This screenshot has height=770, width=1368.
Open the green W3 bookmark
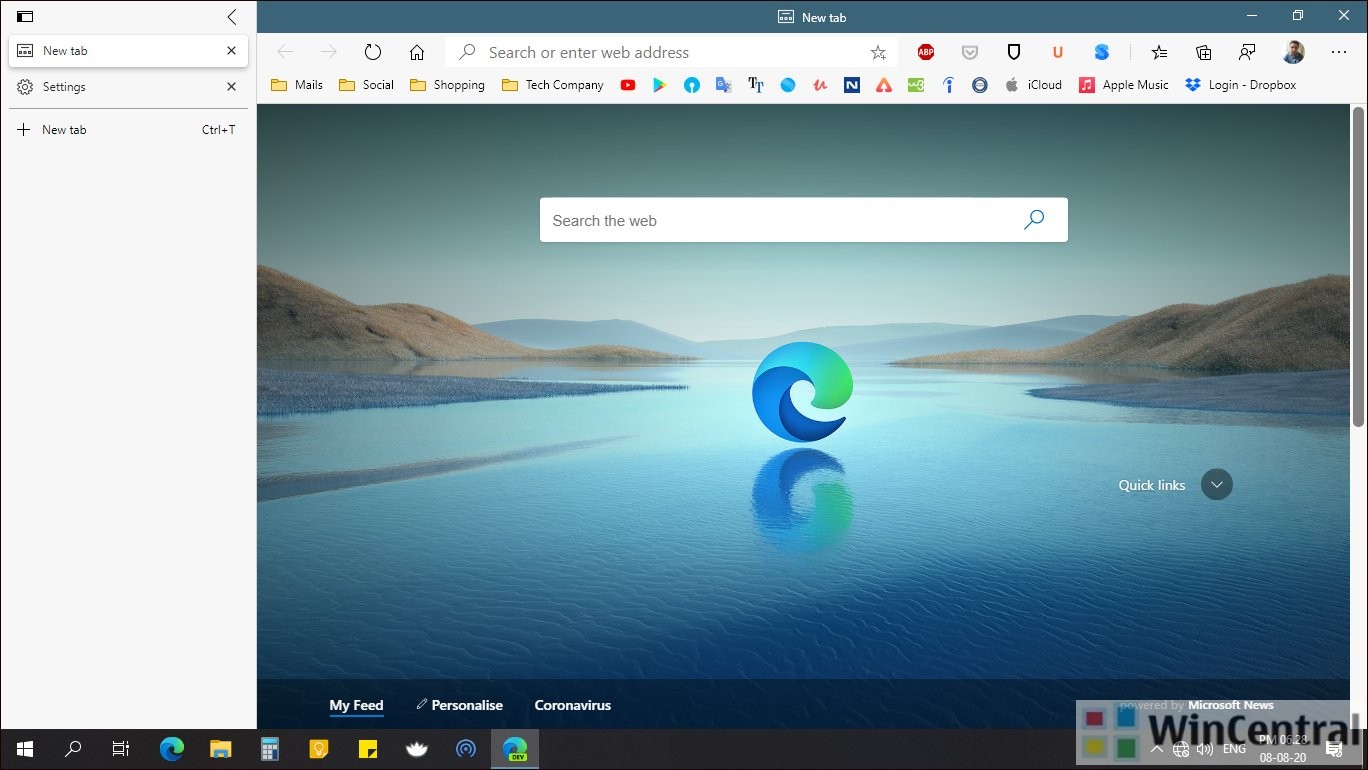[916, 85]
